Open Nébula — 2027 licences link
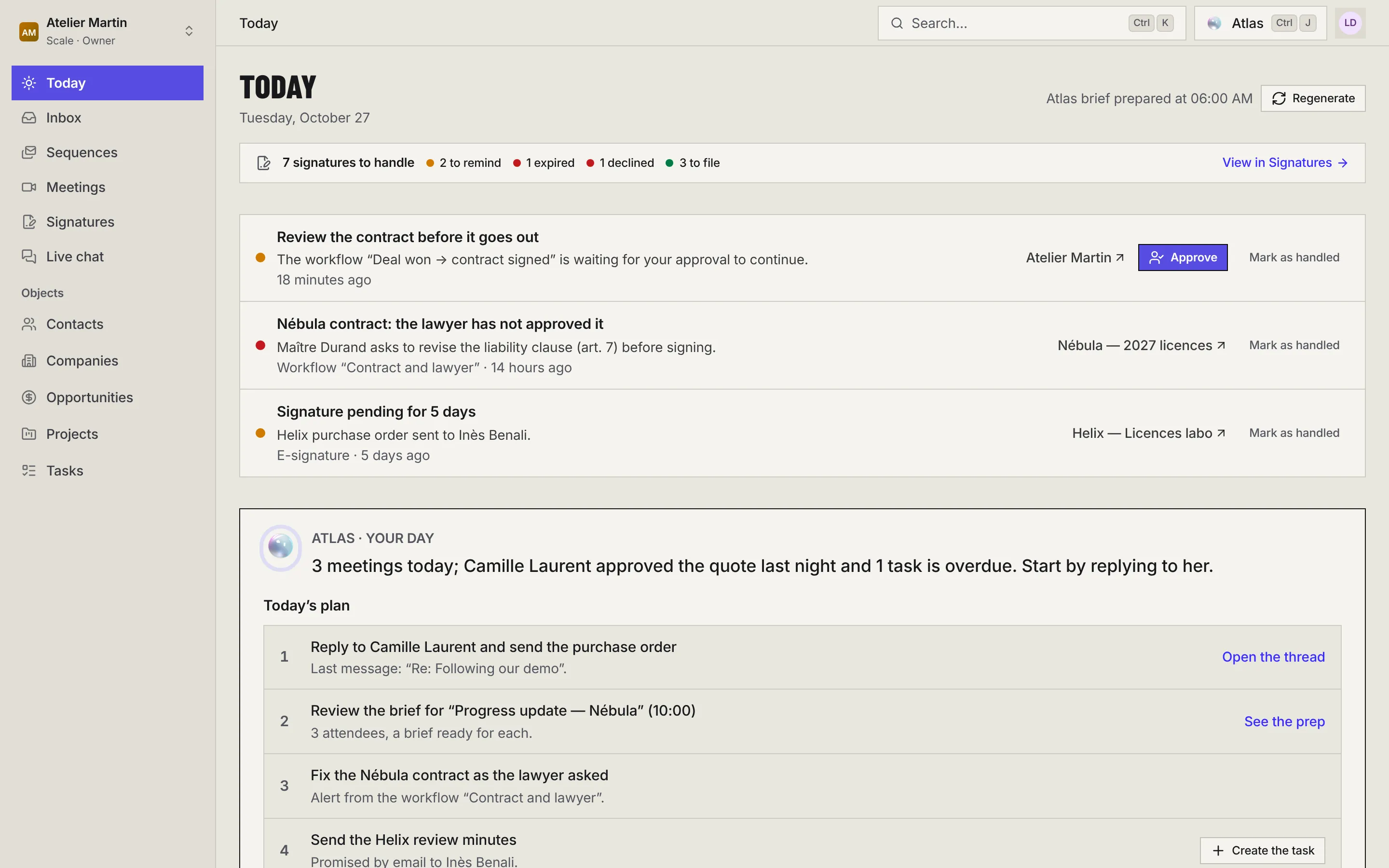Viewport: 1389px width, 868px height. click(1141, 346)
